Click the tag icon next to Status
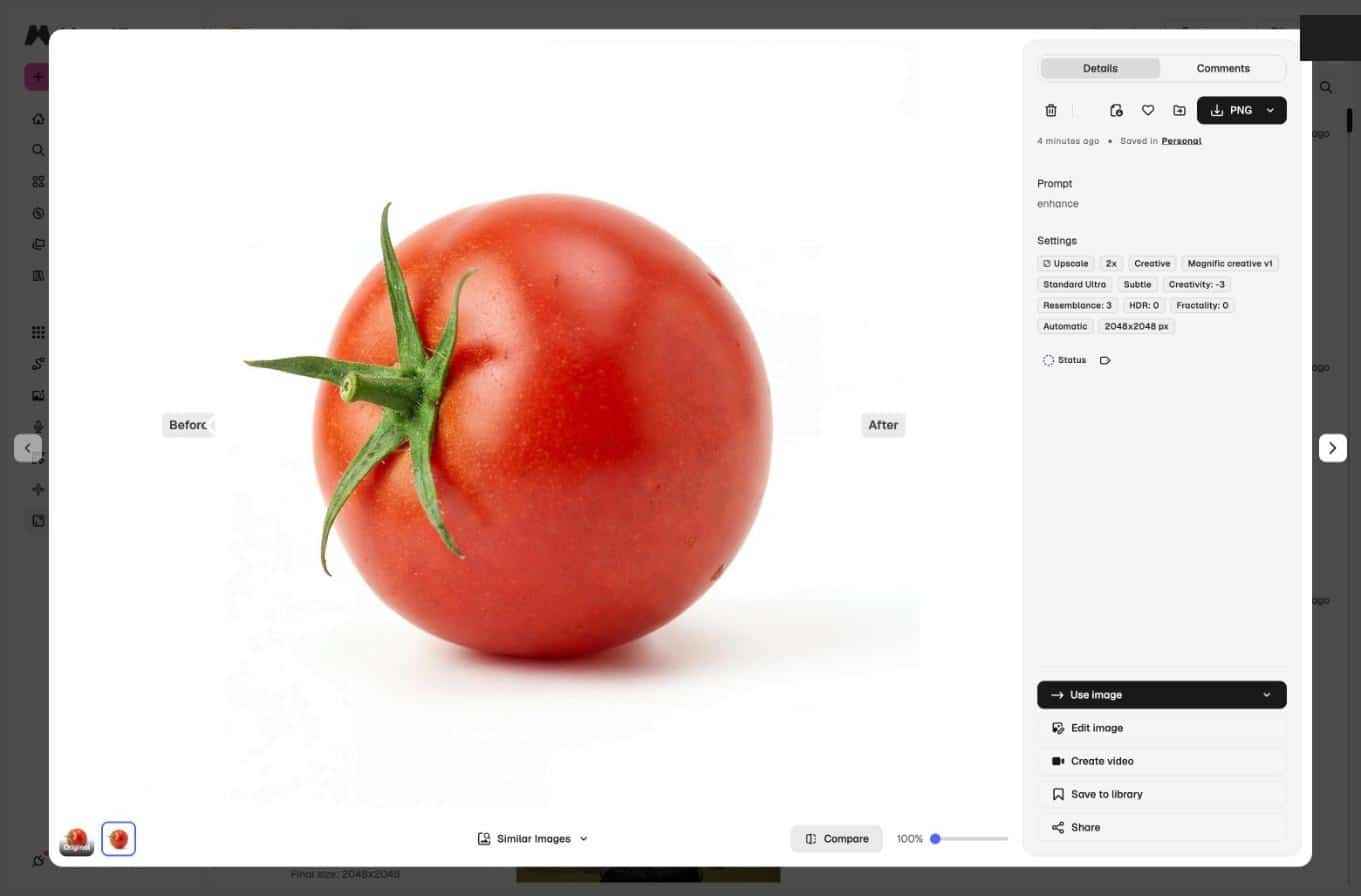This screenshot has height=896, width=1361. coord(1105,360)
